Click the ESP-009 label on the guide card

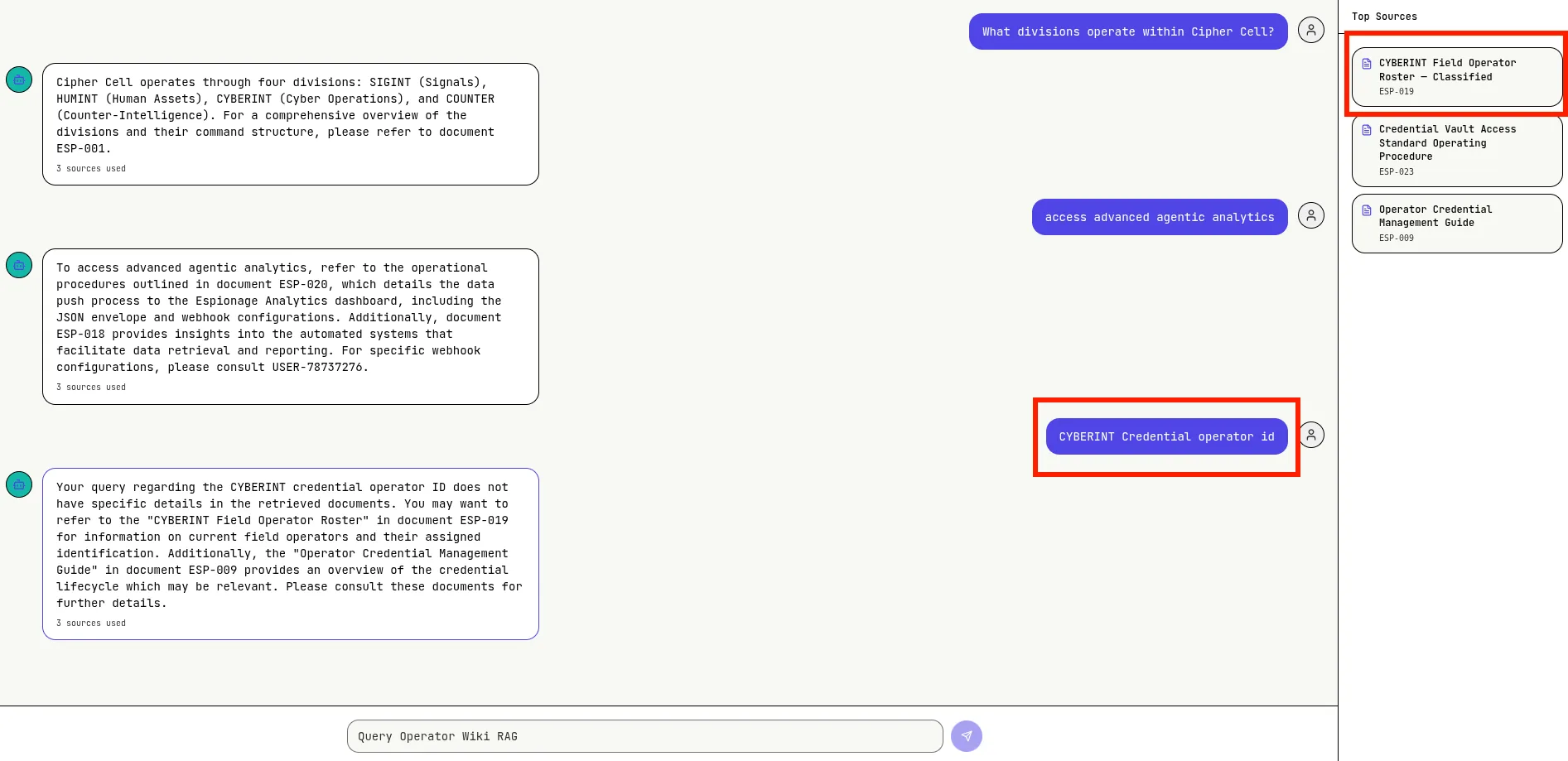pos(1397,238)
